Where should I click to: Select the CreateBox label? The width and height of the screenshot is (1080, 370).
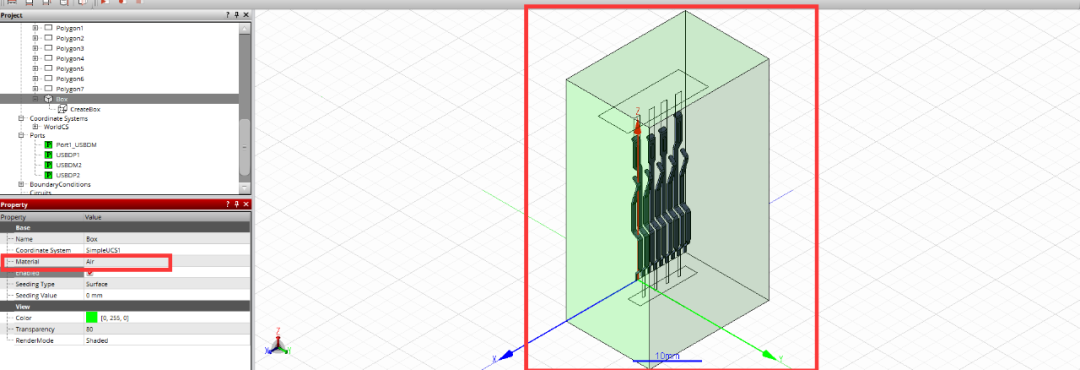click(x=86, y=109)
